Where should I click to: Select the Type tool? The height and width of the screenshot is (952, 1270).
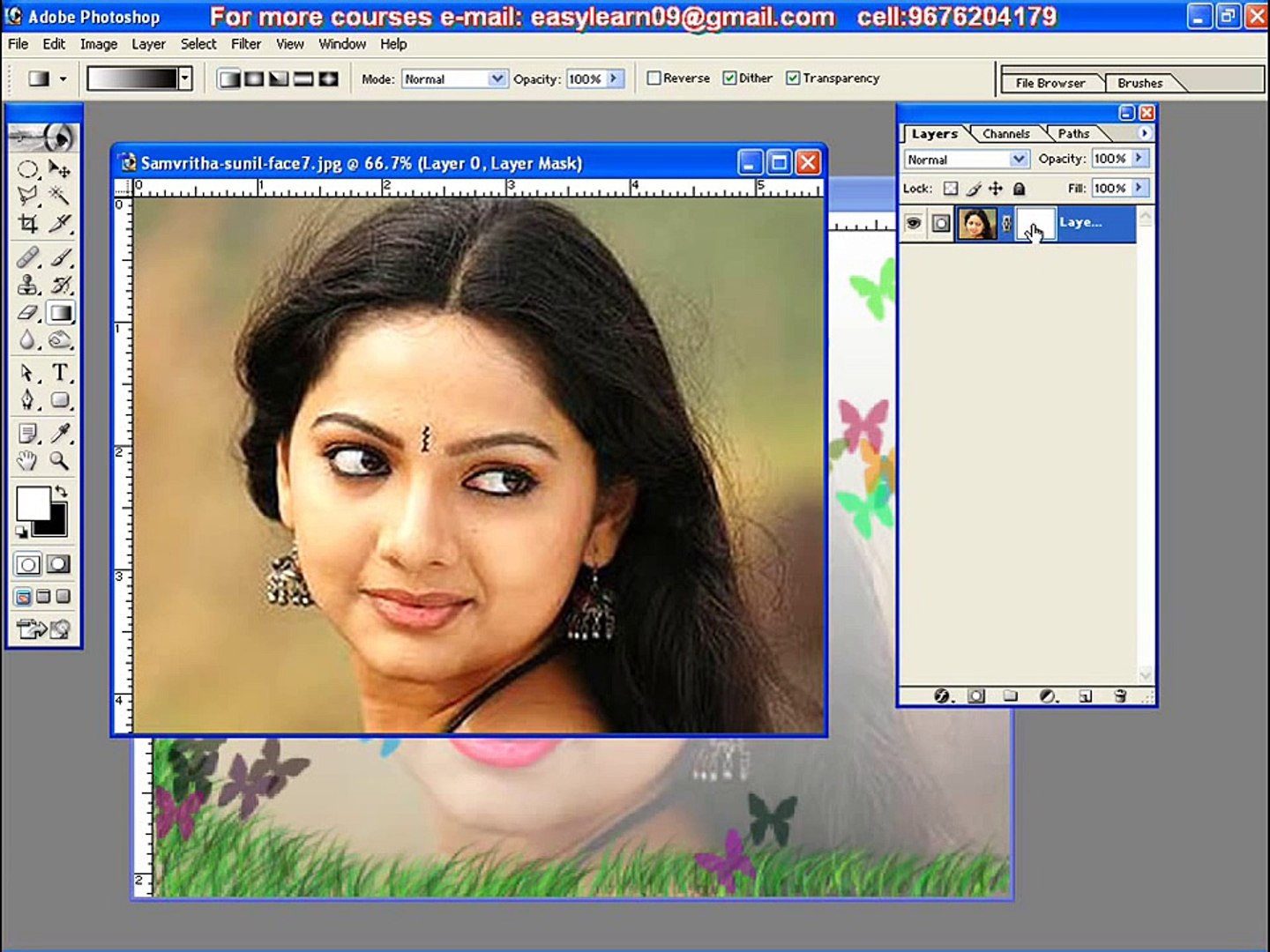tap(60, 373)
